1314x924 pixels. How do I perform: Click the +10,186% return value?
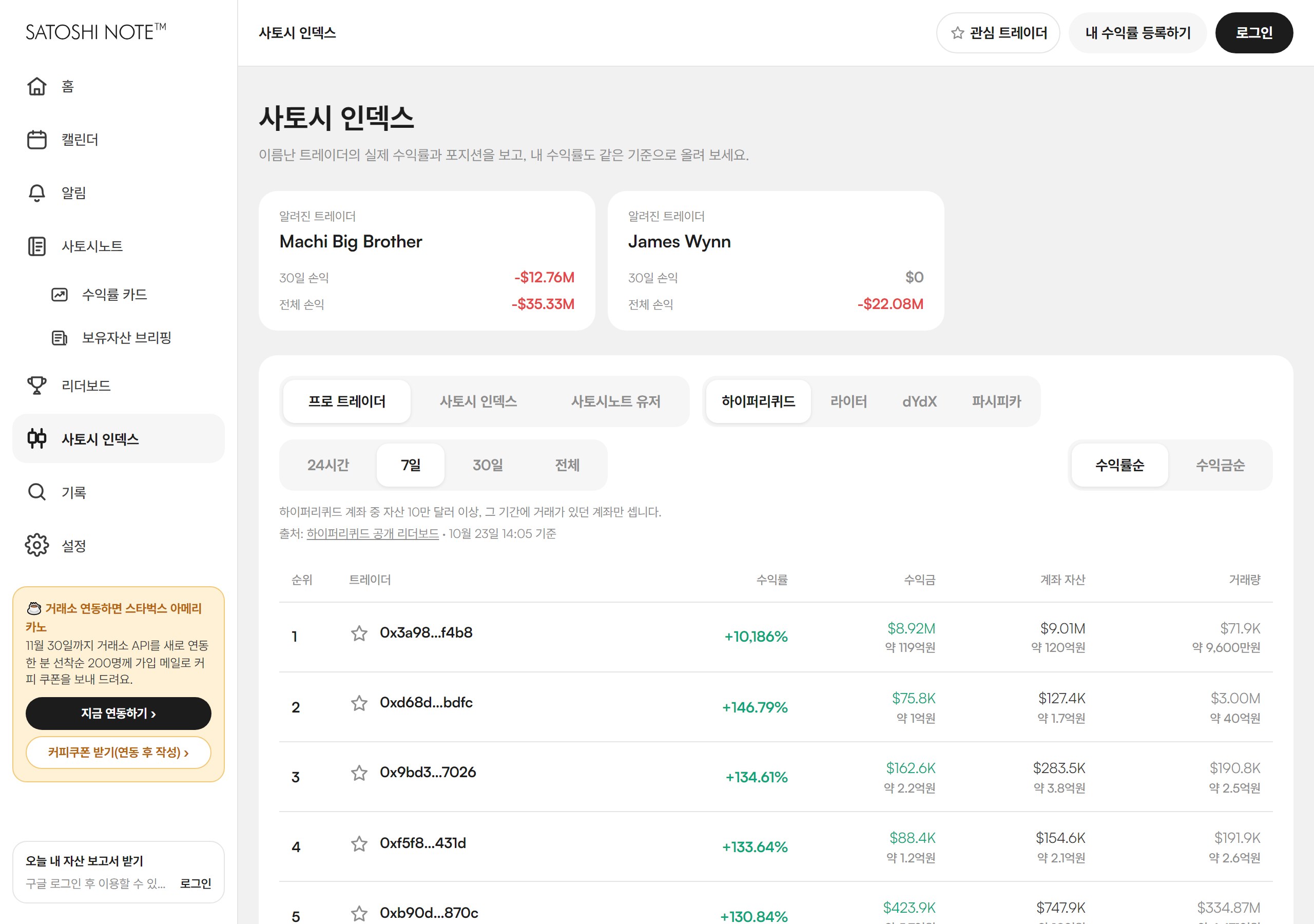point(756,637)
